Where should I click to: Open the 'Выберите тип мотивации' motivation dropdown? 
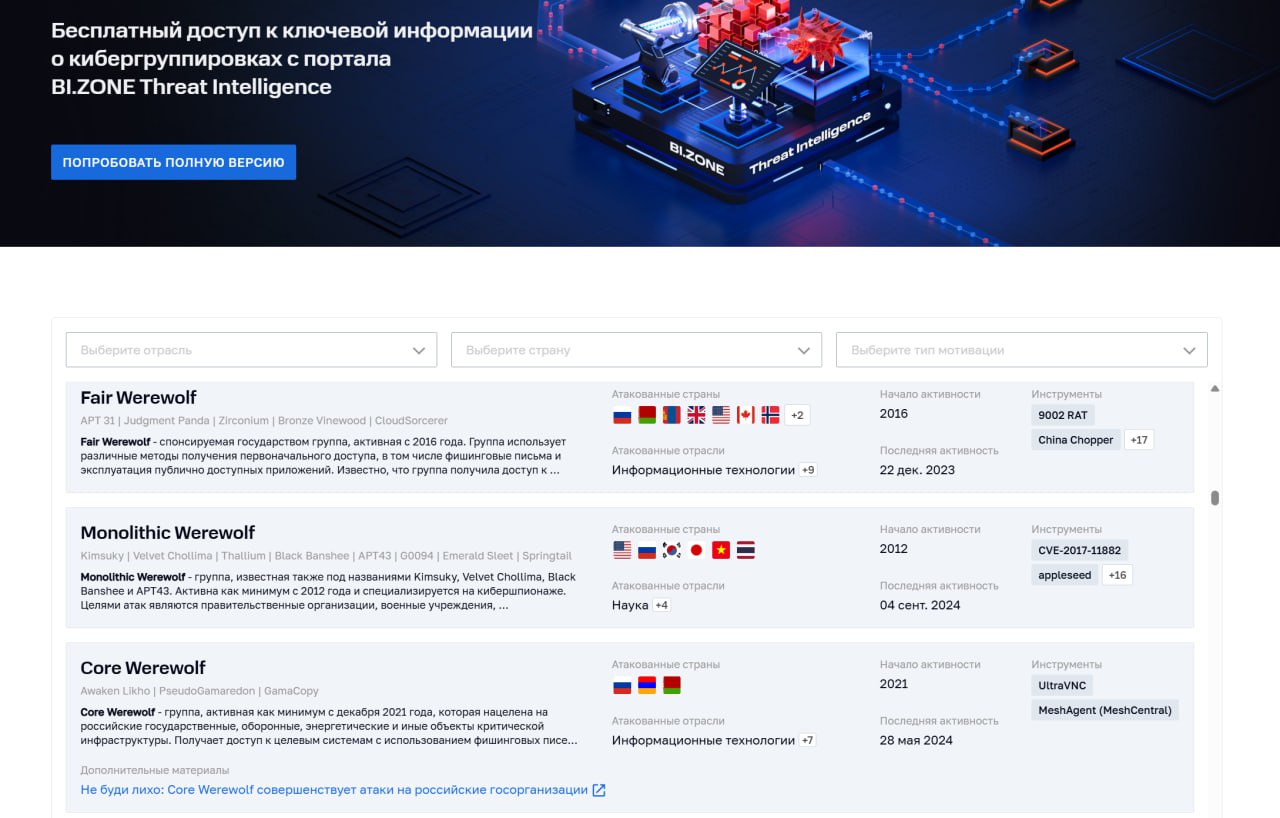[x=1021, y=350]
